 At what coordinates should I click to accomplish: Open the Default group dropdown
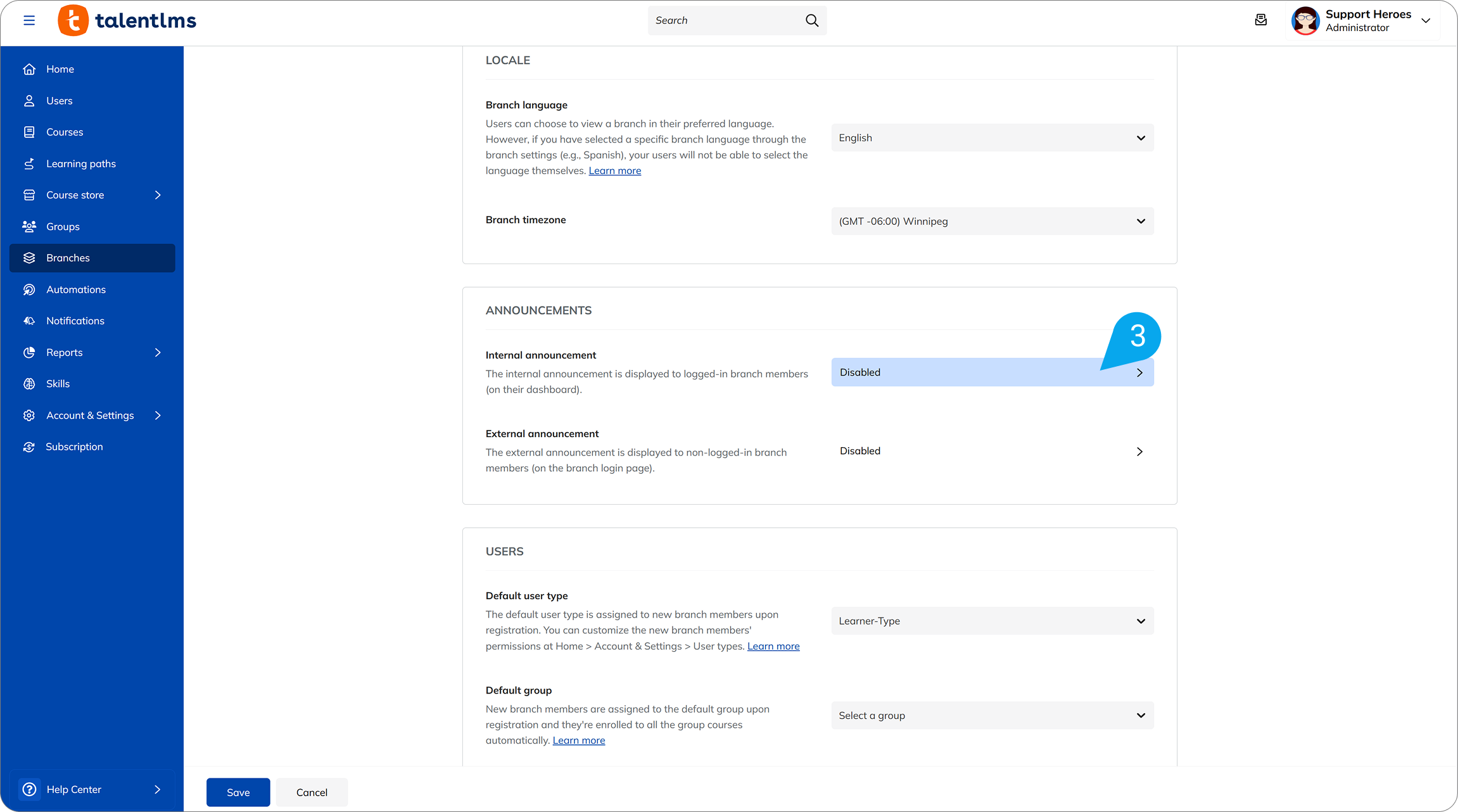coord(992,716)
